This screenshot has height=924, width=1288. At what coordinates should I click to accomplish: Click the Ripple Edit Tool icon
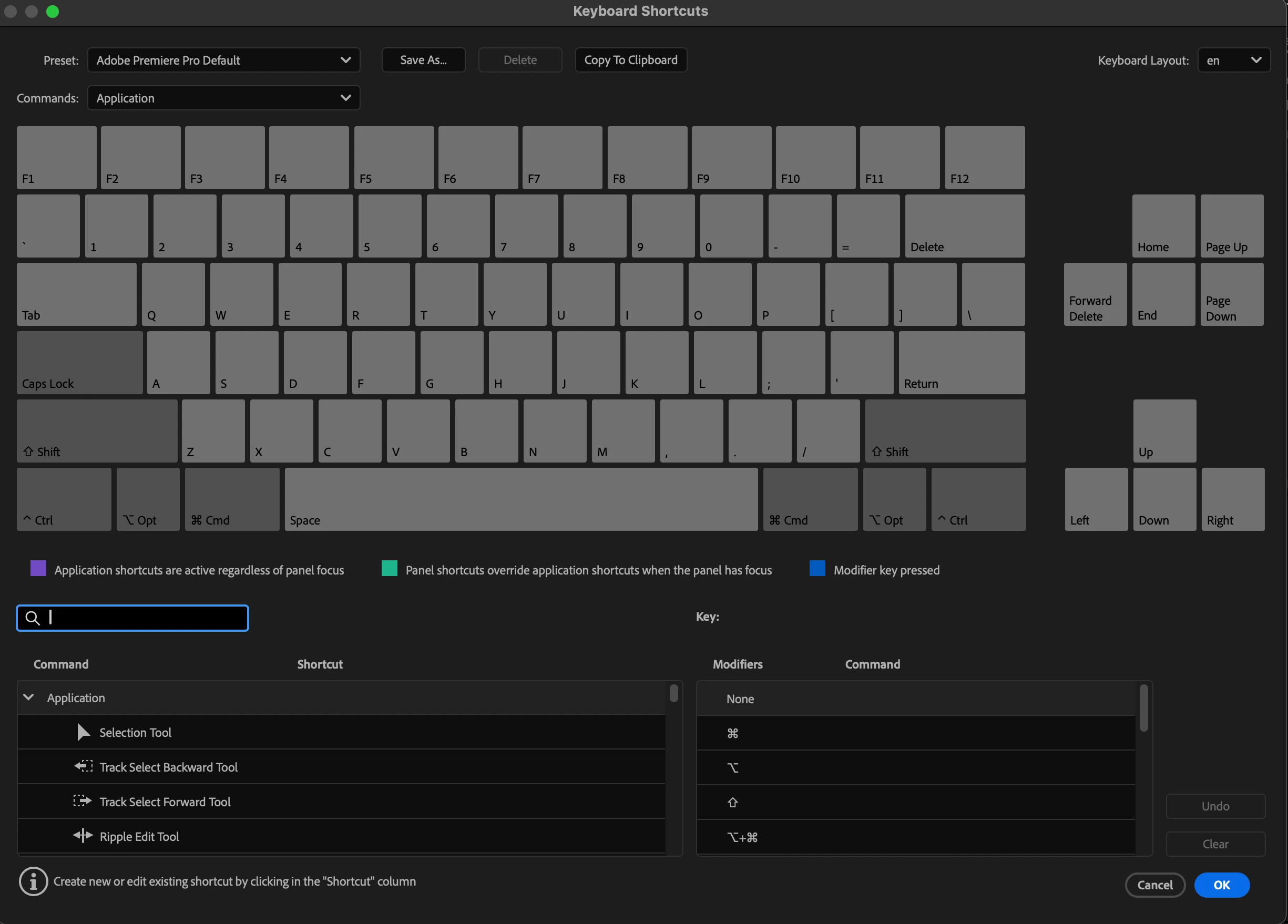(x=83, y=836)
